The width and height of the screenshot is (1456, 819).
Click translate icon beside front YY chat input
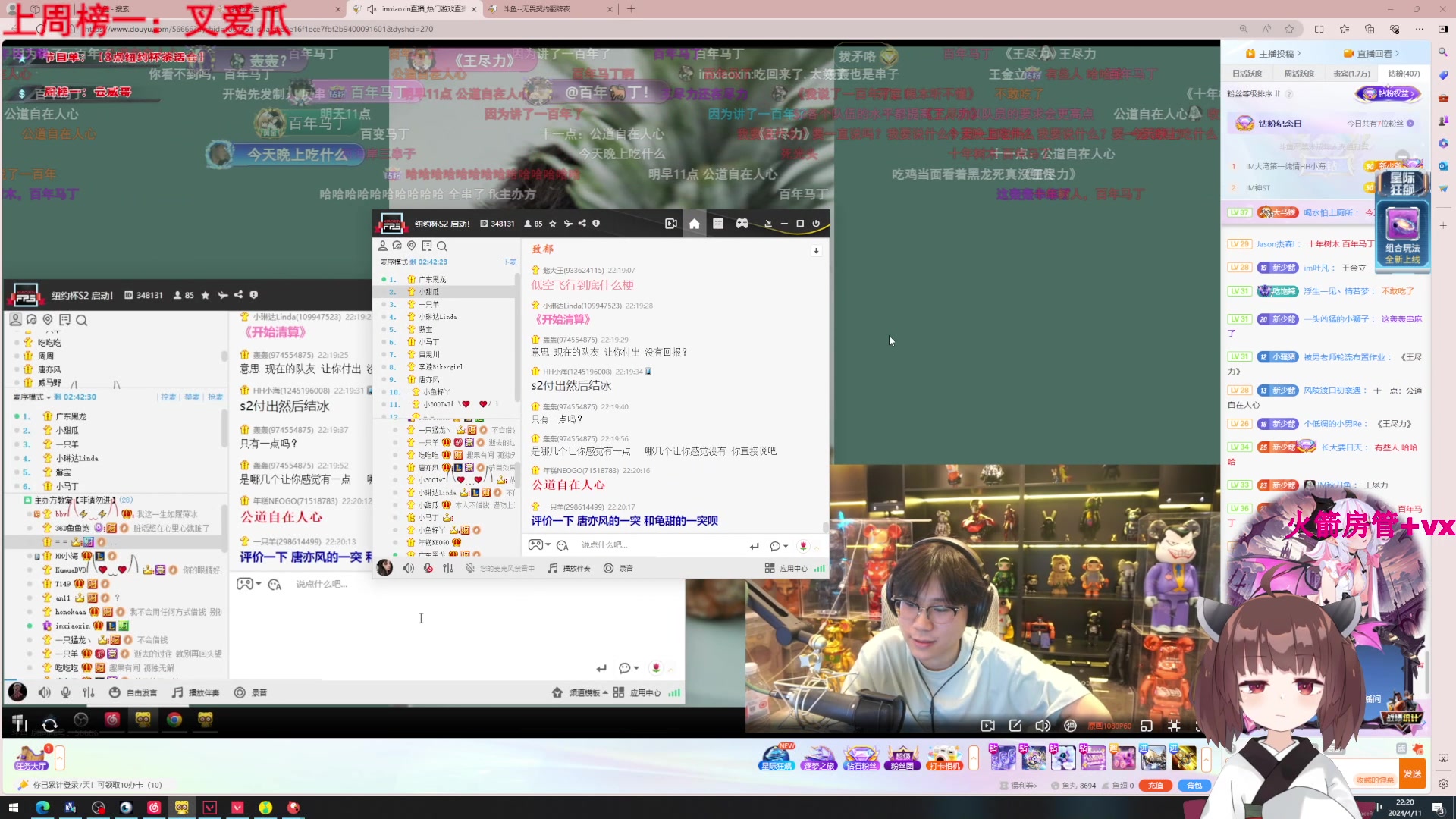pos(562,545)
